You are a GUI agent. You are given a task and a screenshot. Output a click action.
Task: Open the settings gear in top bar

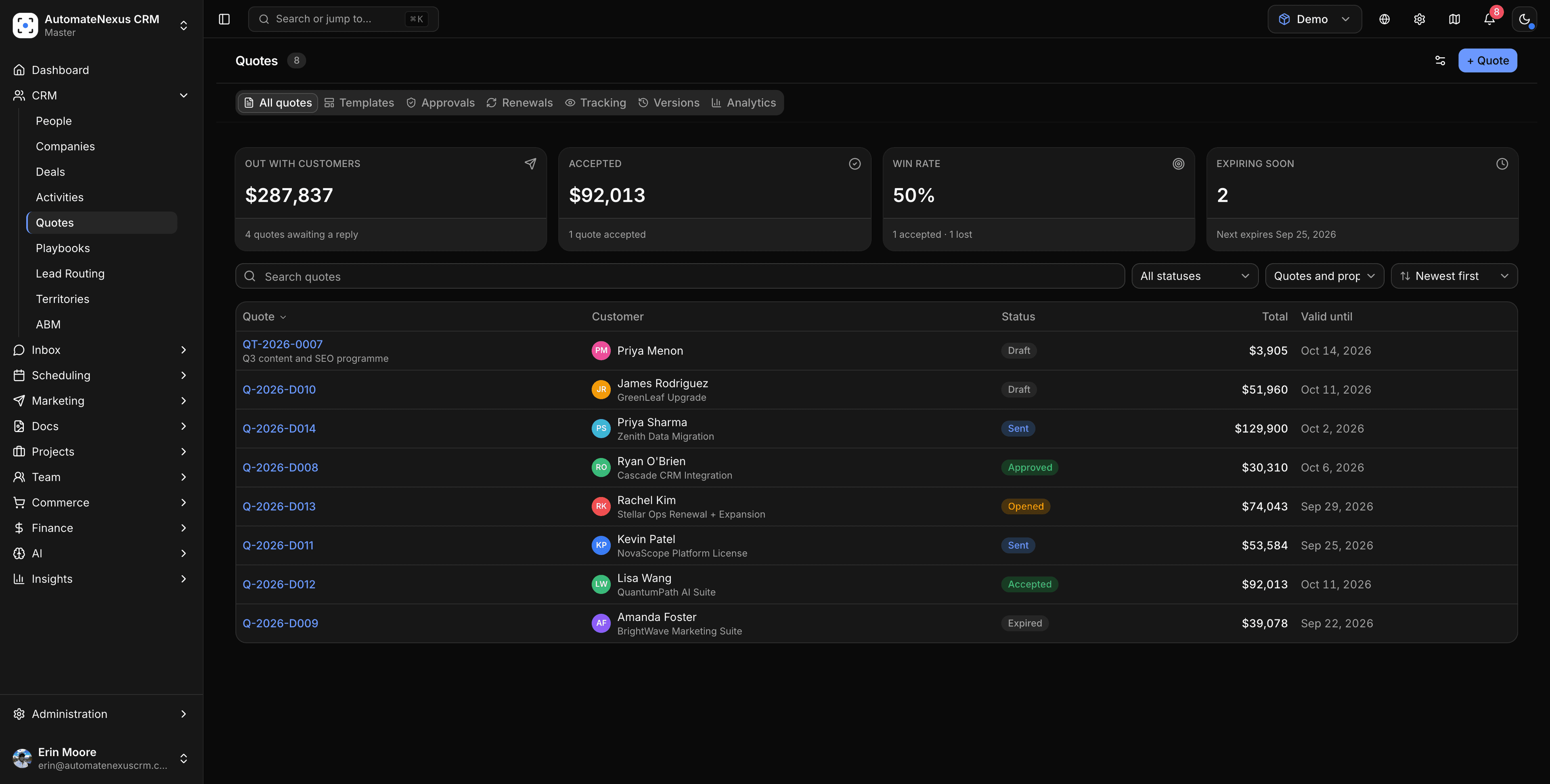[x=1420, y=19]
